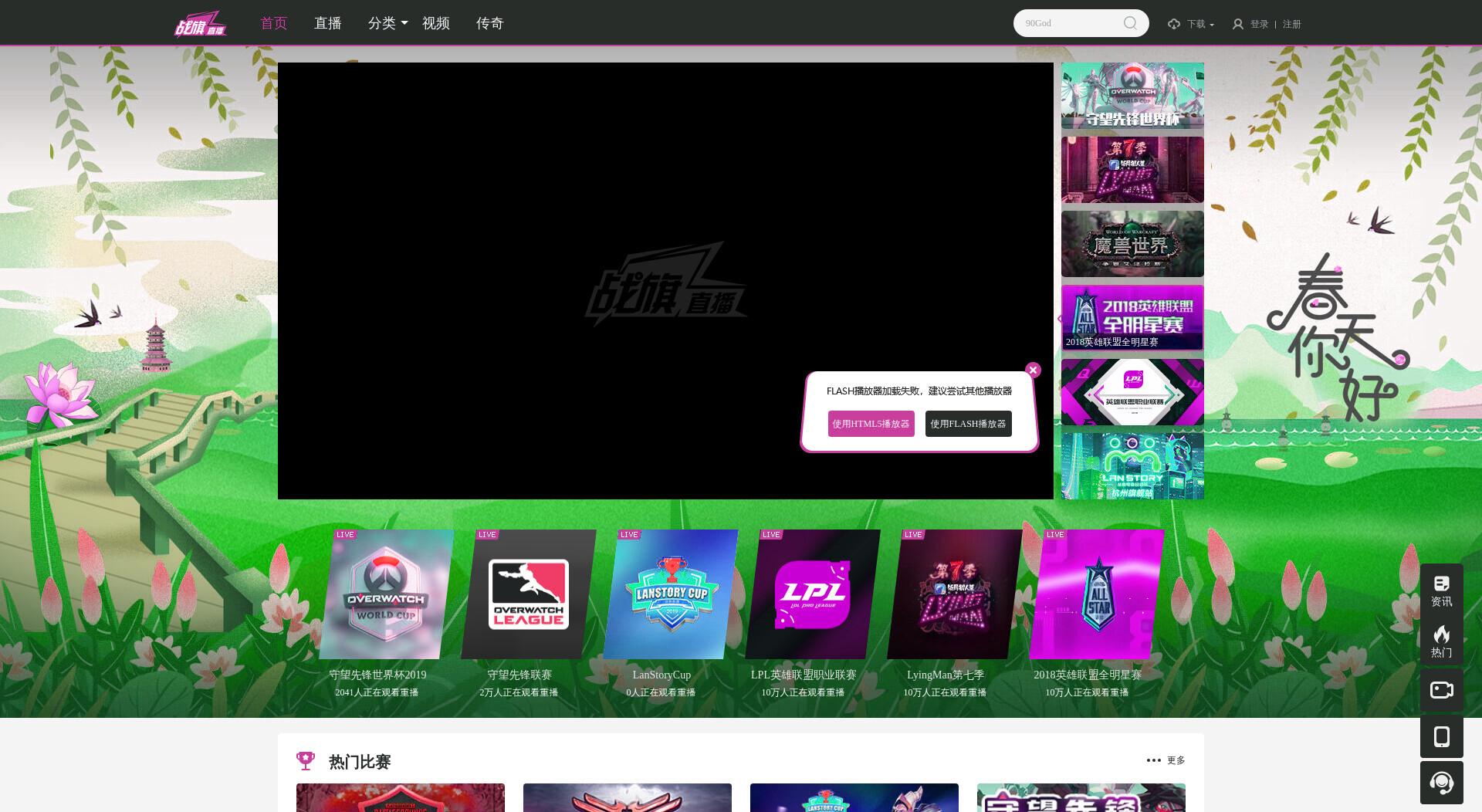Click the LPL英雄联盟职业联赛 title

click(x=804, y=675)
